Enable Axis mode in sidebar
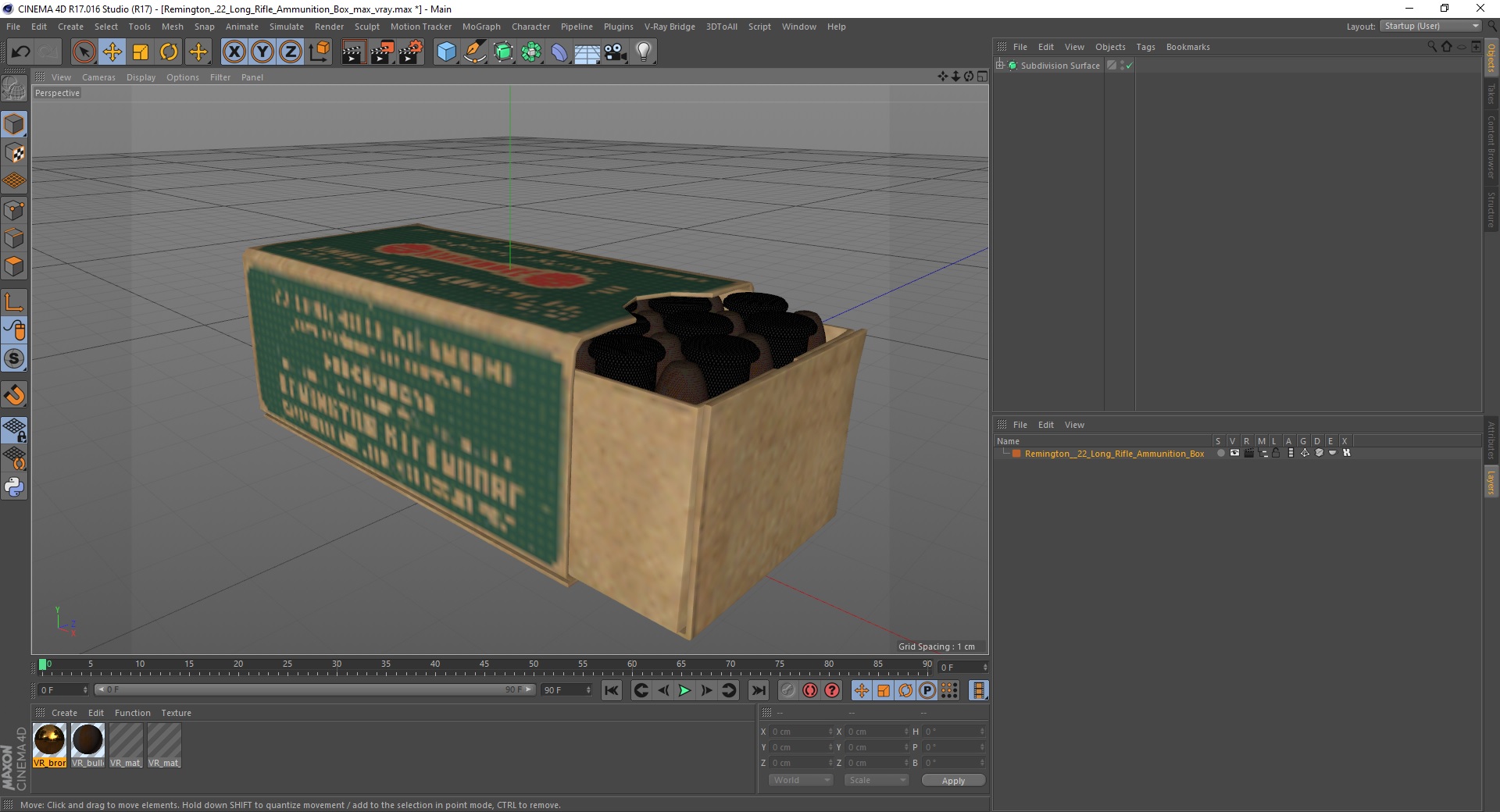Screen dimensions: 1500x812 pos(14,302)
